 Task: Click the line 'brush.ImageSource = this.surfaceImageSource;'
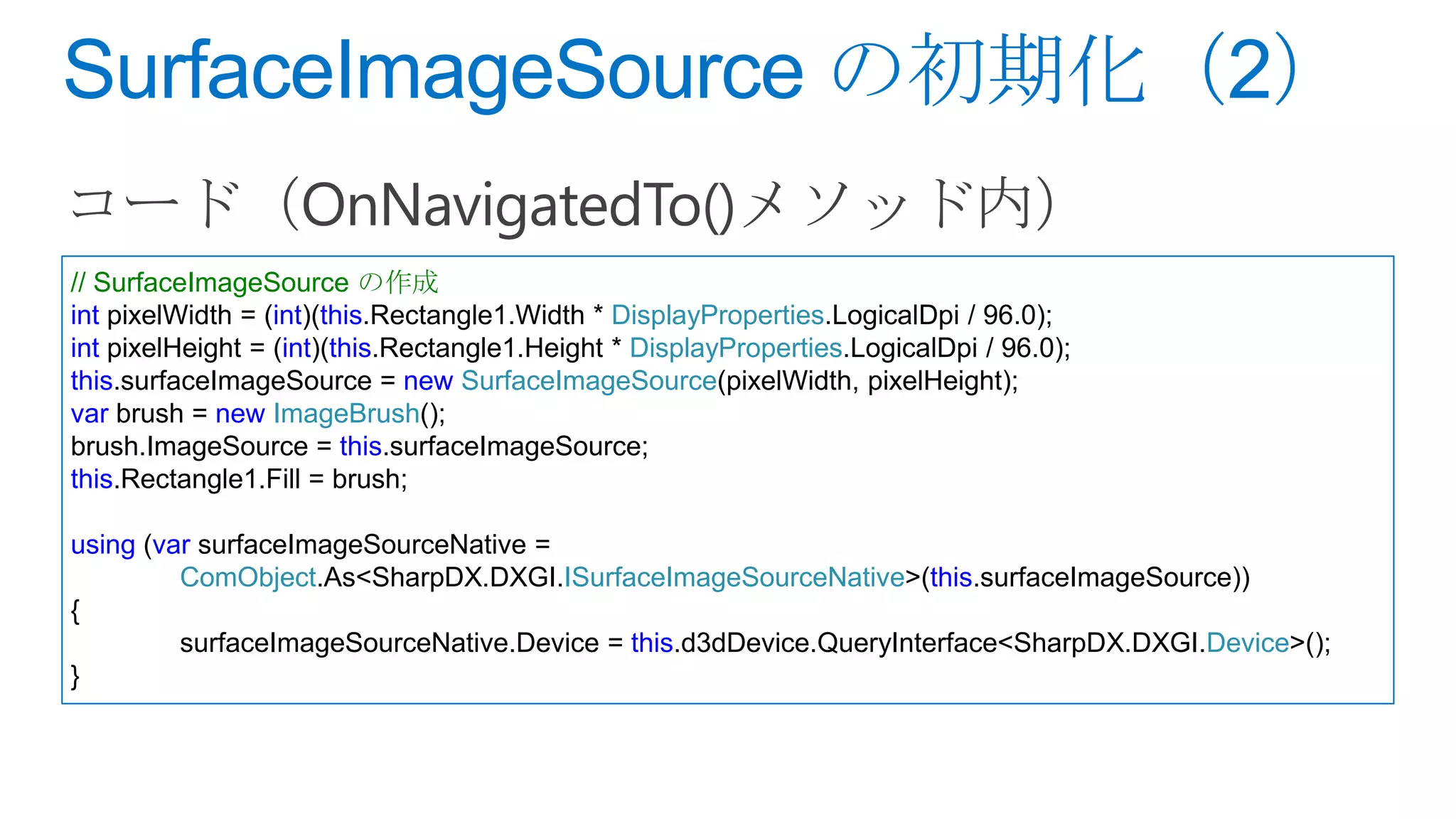(x=360, y=446)
